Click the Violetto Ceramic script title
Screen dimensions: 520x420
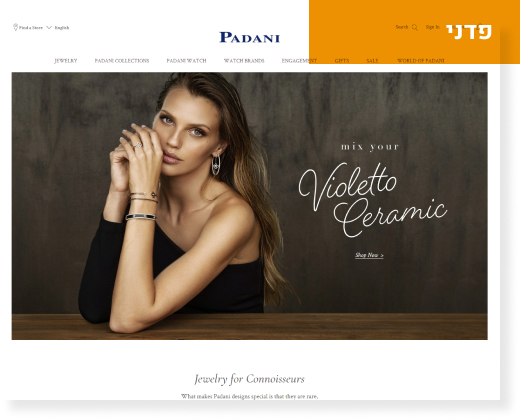(372, 200)
